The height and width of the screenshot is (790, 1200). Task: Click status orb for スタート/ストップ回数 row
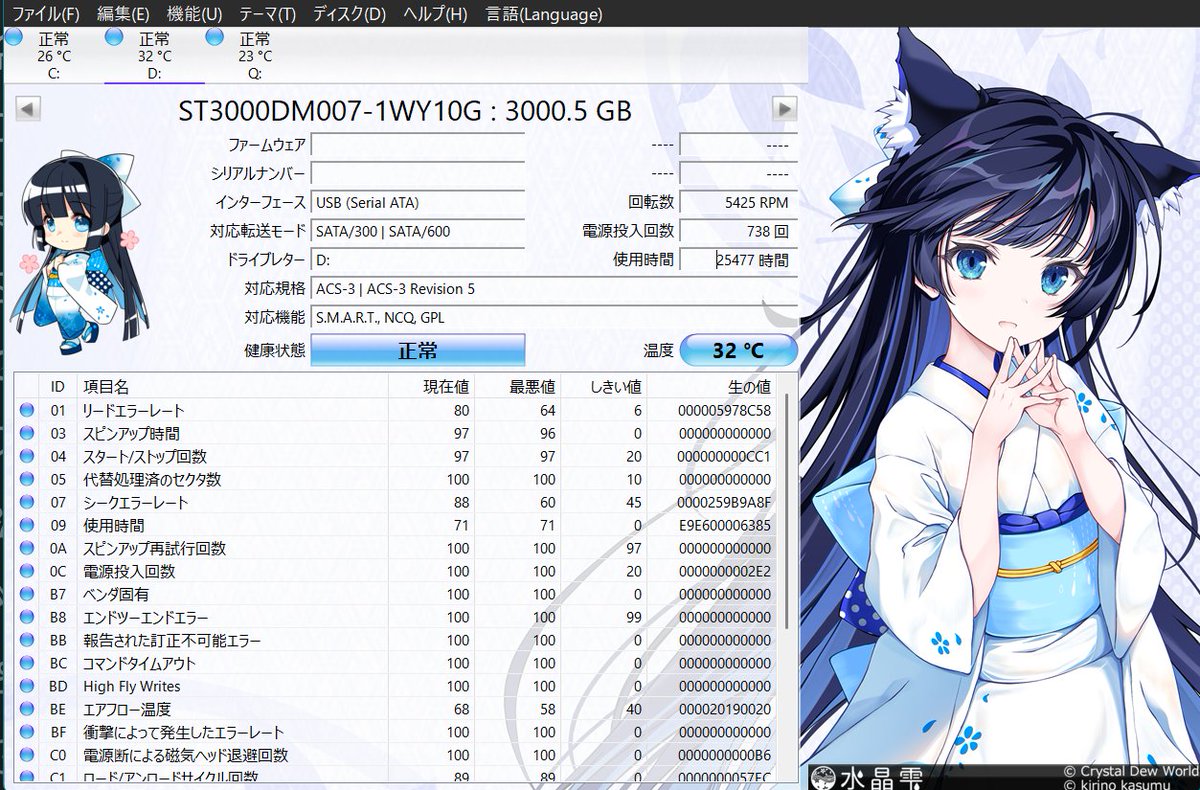click(27, 456)
